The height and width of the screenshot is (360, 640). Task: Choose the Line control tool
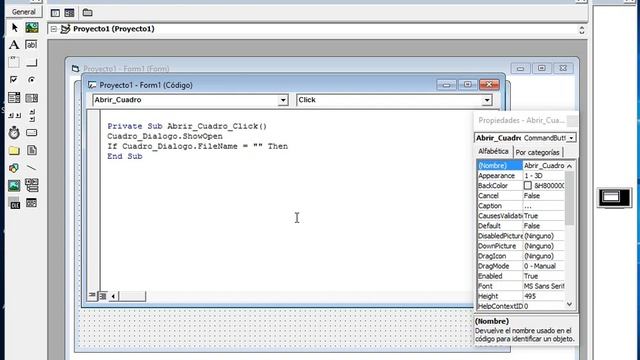32,168
